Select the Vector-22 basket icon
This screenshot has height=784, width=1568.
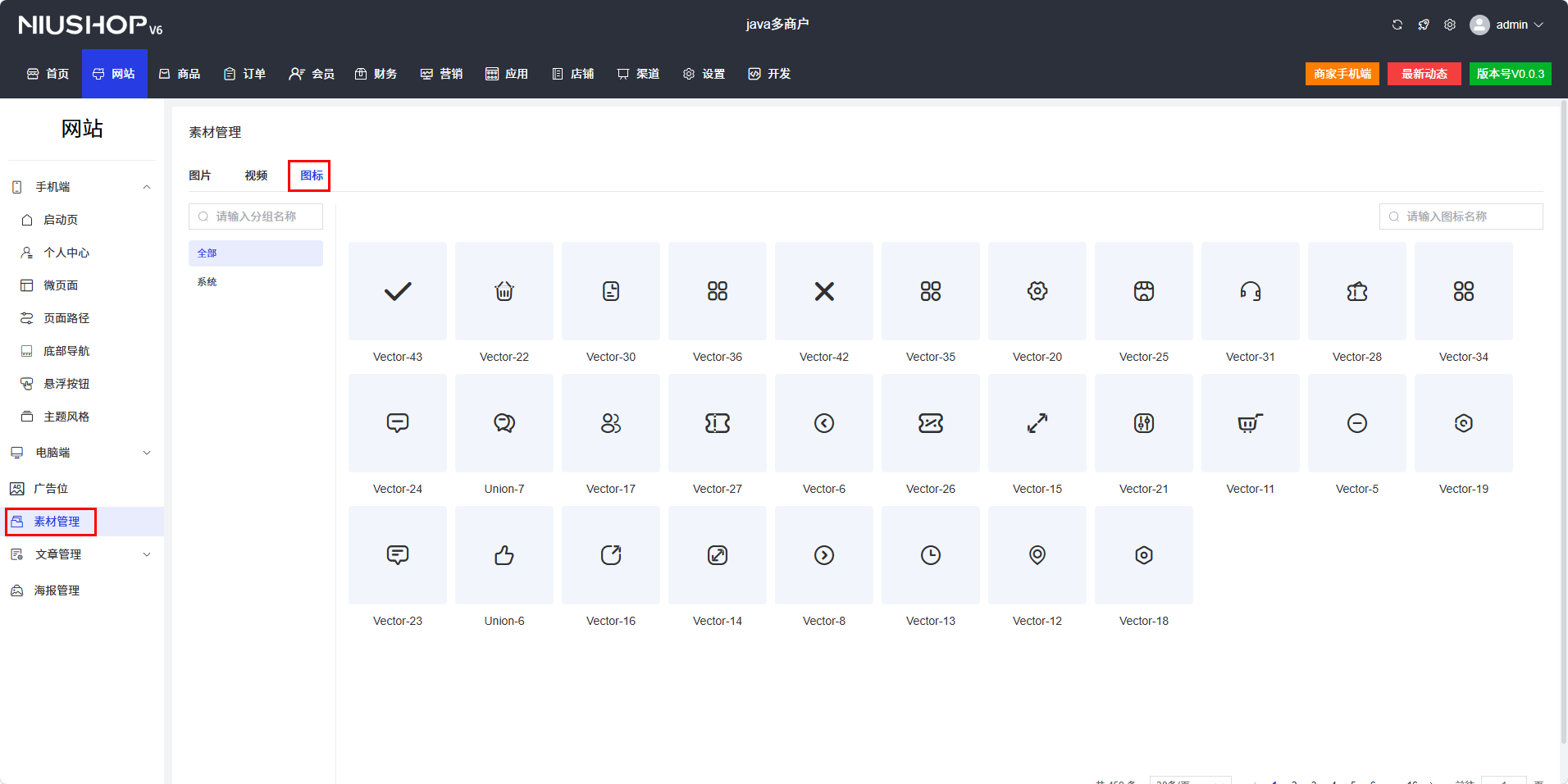(x=504, y=291)
